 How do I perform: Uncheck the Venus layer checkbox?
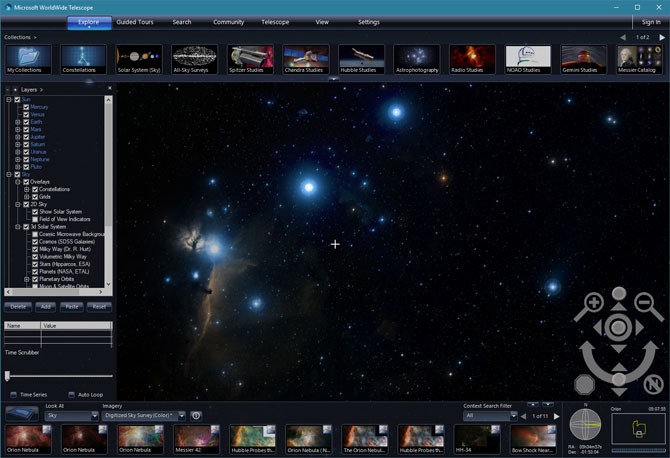coord(26,114)
